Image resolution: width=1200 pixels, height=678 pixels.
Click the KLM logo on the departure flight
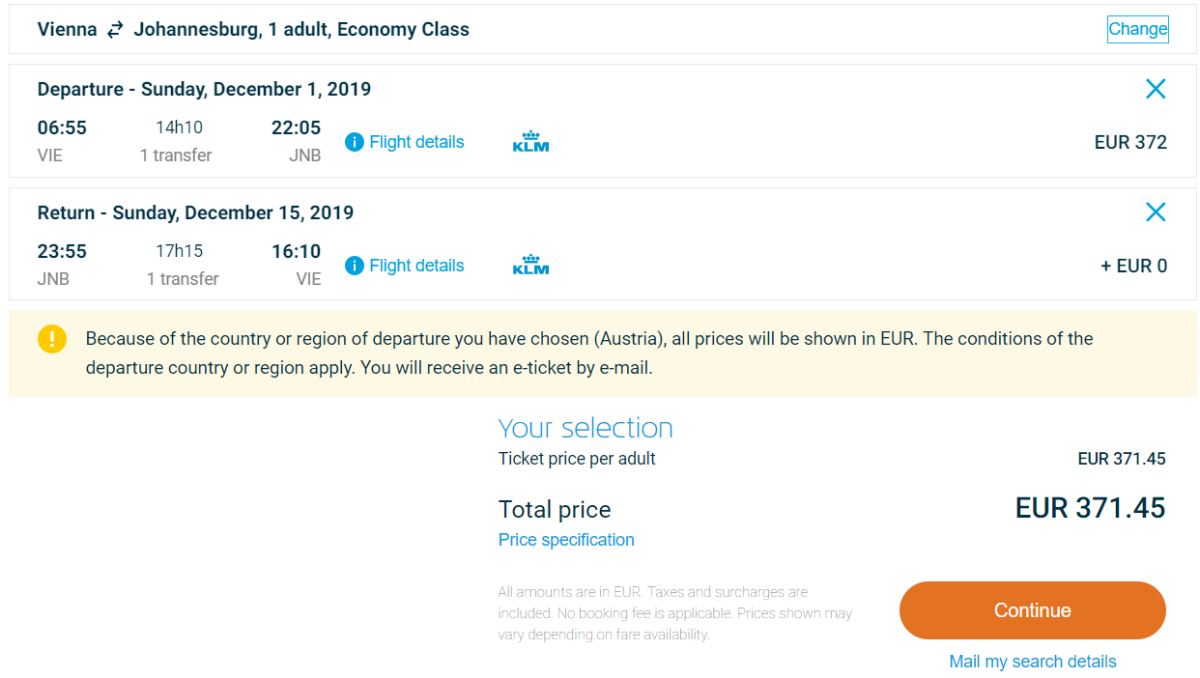531,142
